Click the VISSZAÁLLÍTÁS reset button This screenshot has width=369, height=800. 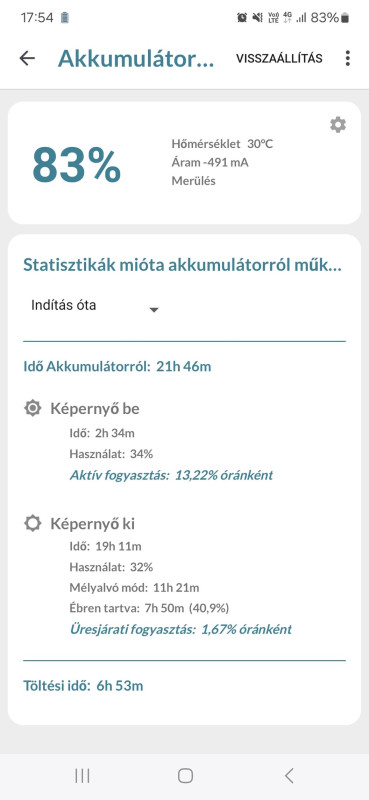click(279, 58)
